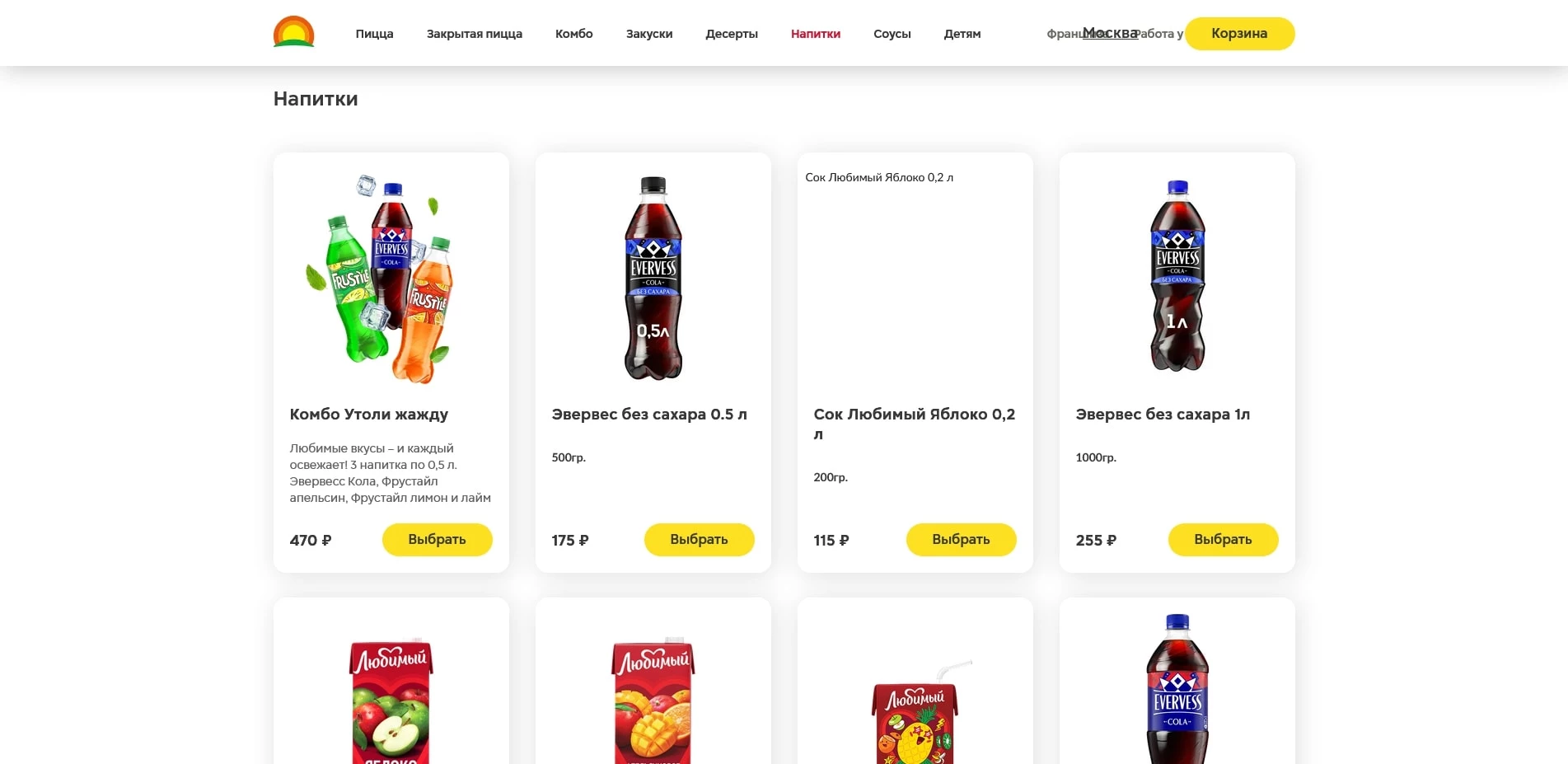The width and height of the screenshot is (1568, 764).
Task: Open the Evervess 1л bottle image
Action: 1177,275
